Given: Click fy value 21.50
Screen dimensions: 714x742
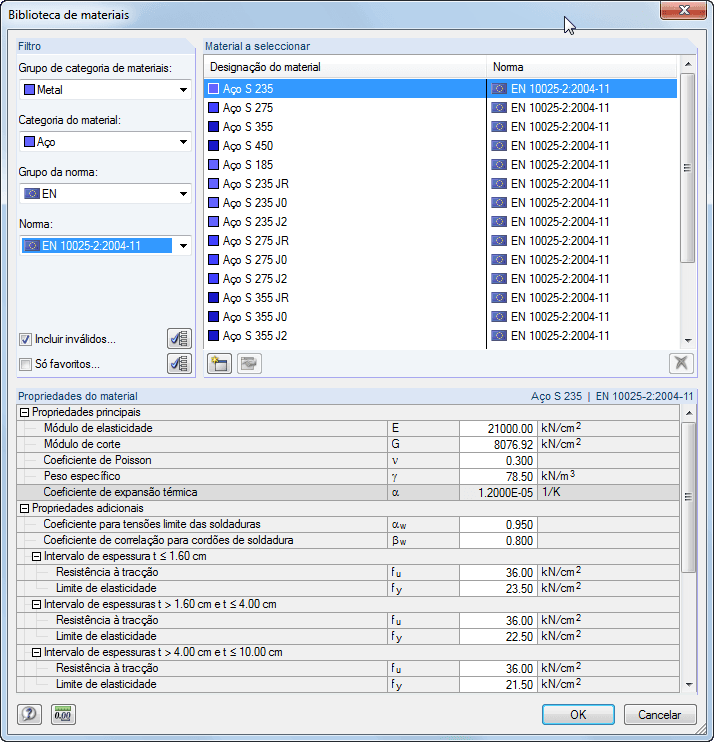Looking at the screenshot, I should point(498,684).
